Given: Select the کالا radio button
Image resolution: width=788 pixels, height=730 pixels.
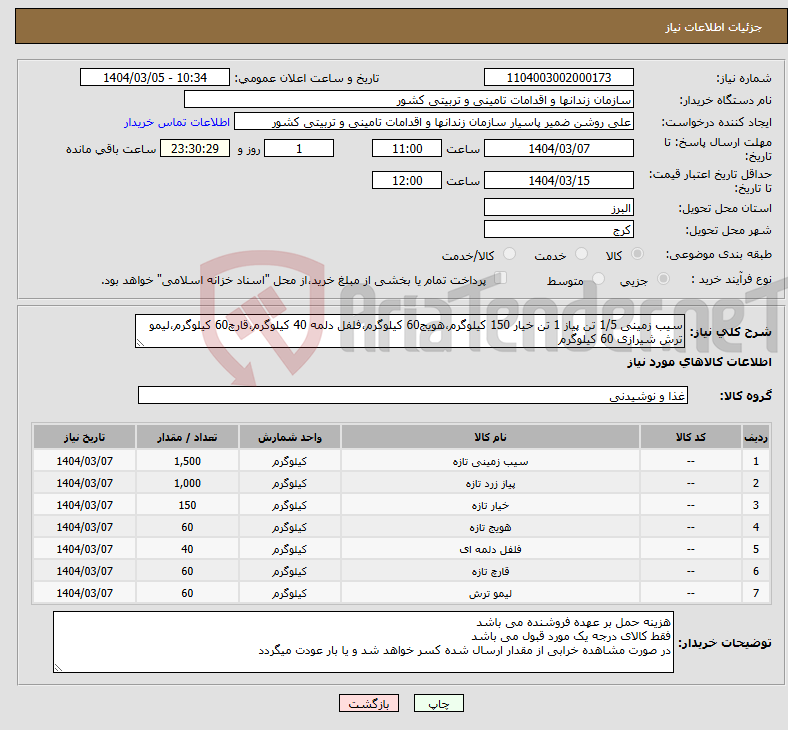Looking at the screenshot, I should (x=637, y=254).
